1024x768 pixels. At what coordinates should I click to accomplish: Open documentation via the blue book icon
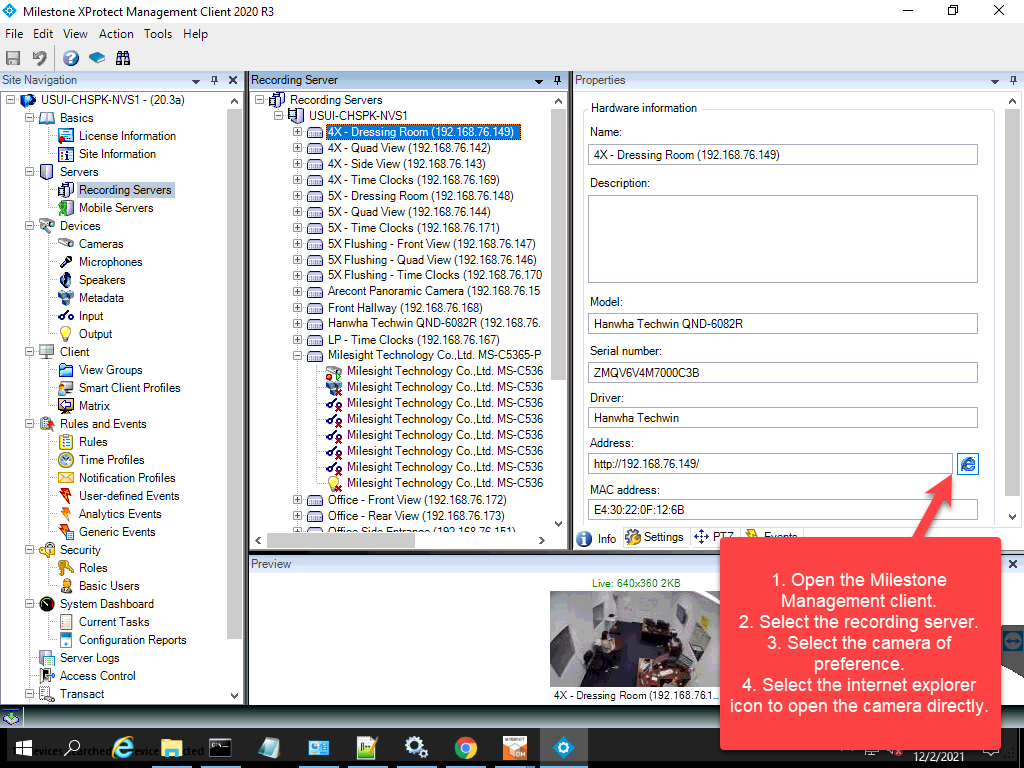(97, 57)
